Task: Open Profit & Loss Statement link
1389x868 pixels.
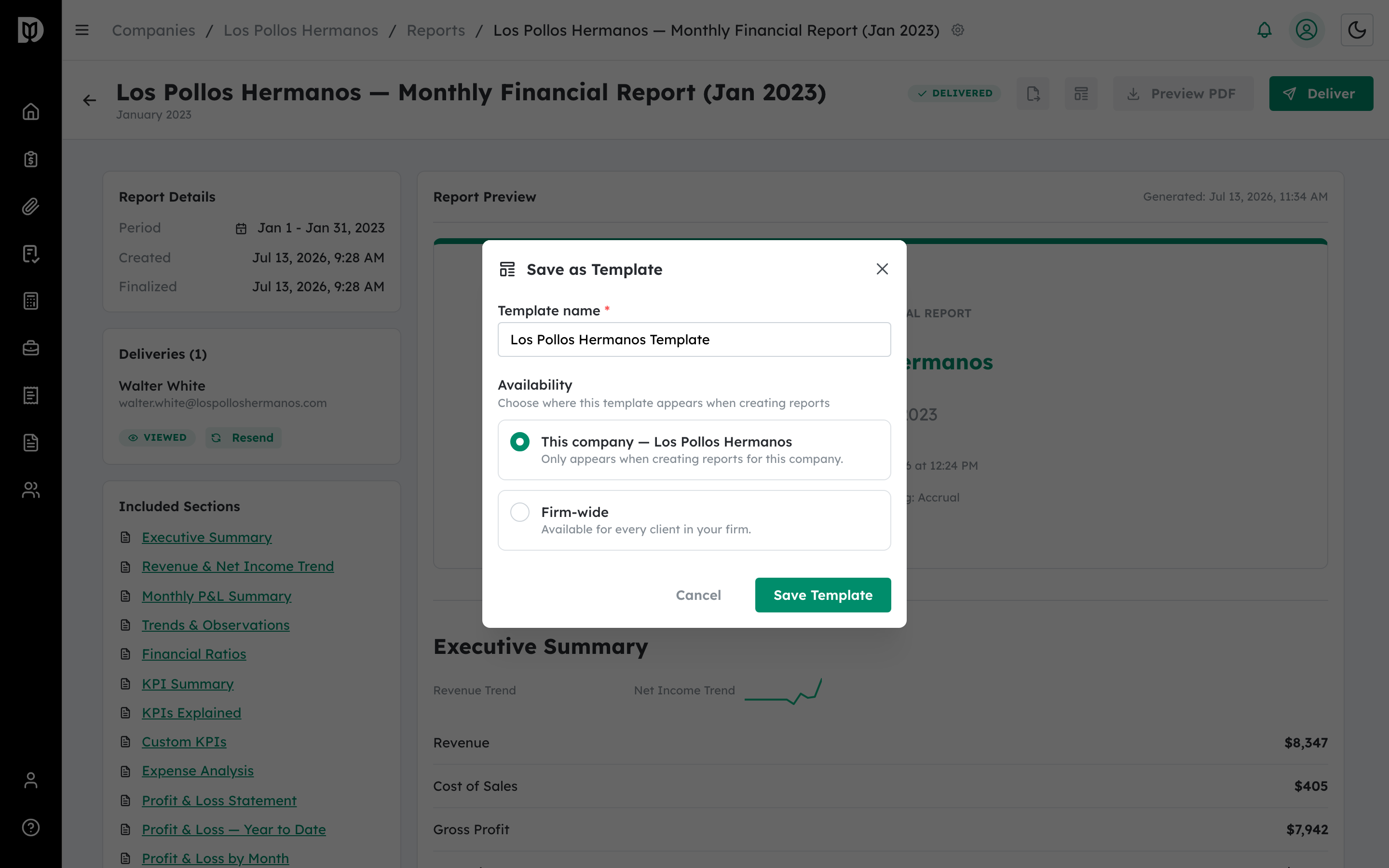Action: [x=218, y=800]
